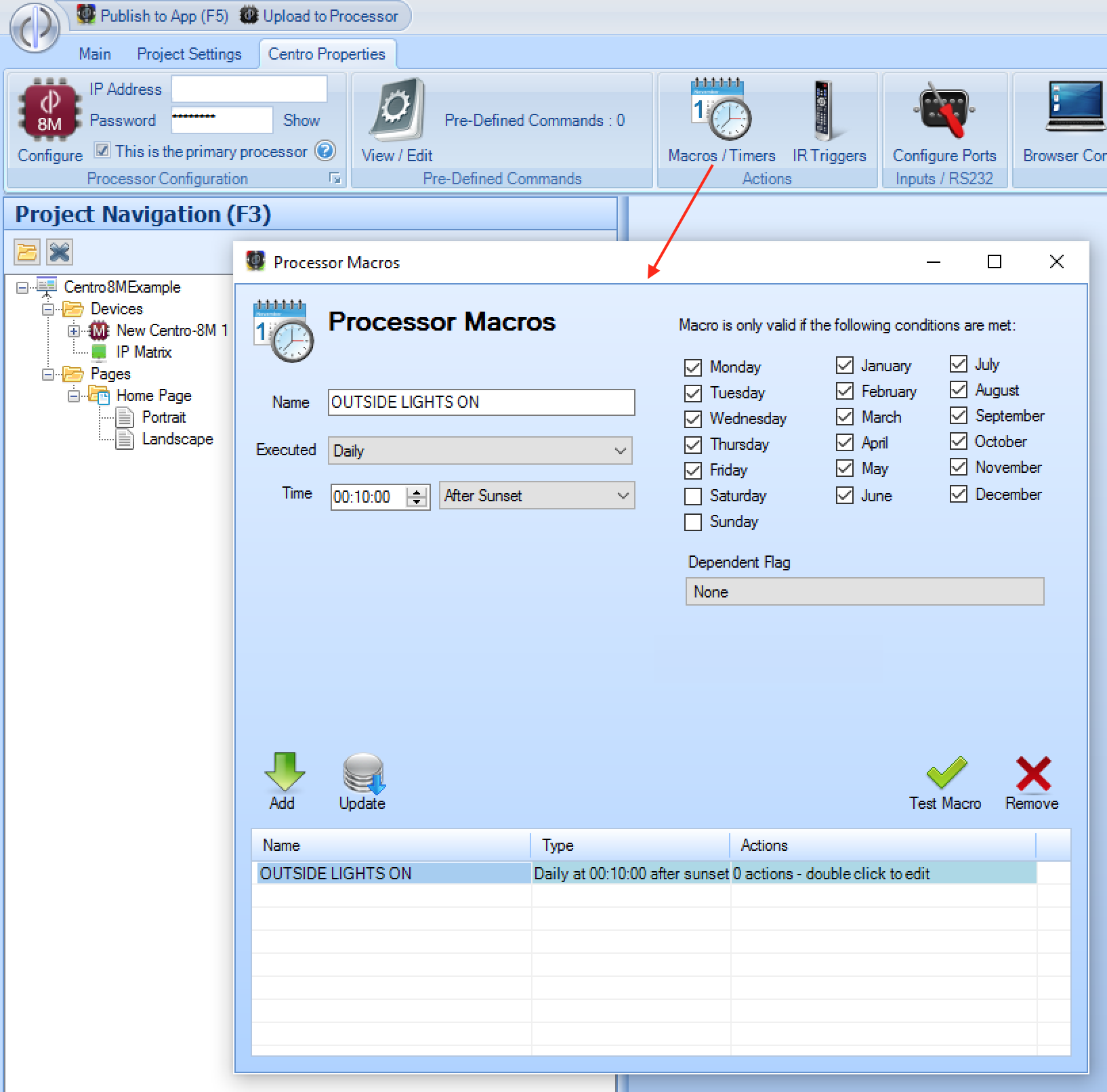The height and width of the screenshot is (1092, 1107).
Task: Click the macro Name text field
Action: 481,402
